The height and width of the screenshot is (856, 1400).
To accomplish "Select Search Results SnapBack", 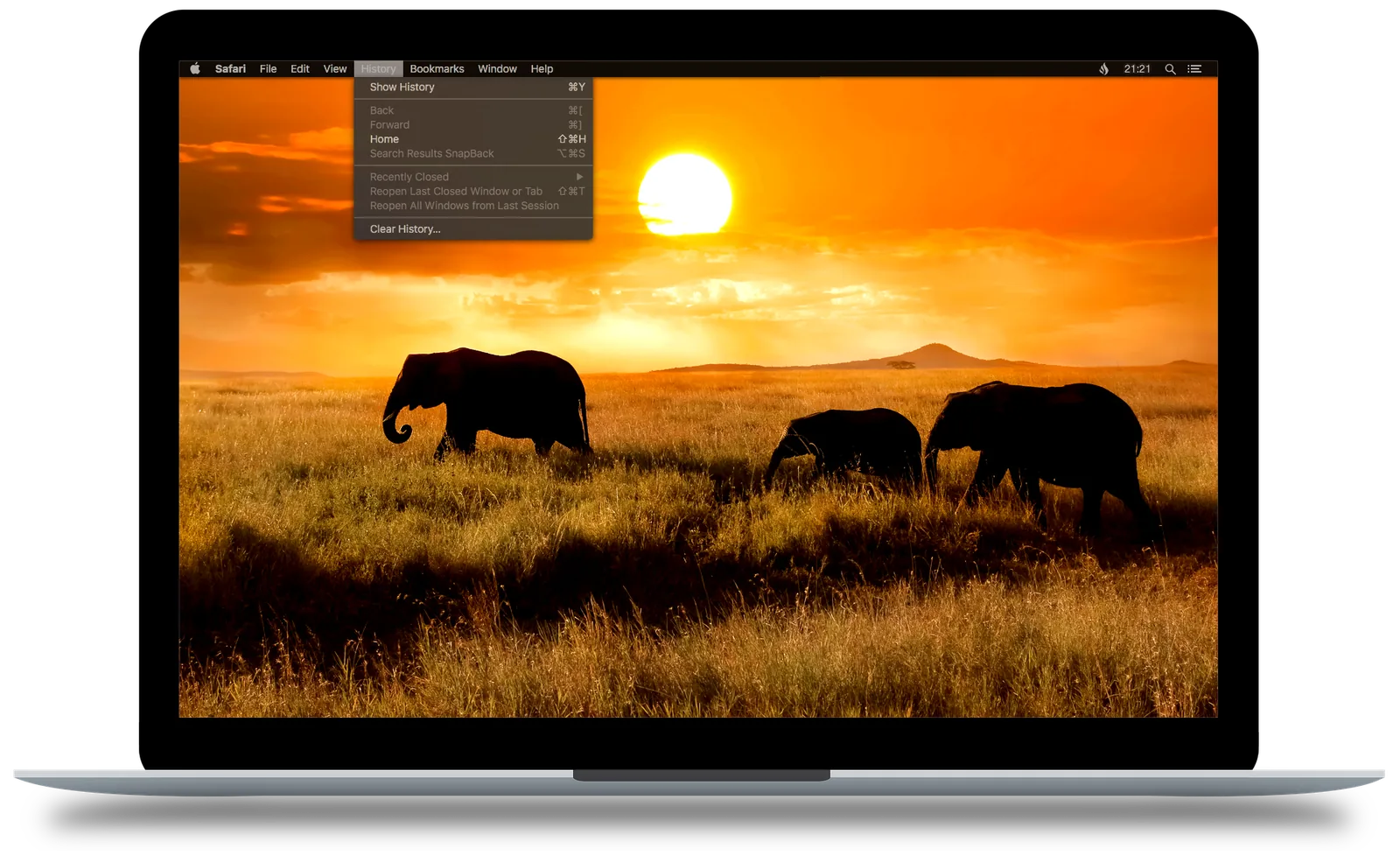I will [x=473, y=153].
